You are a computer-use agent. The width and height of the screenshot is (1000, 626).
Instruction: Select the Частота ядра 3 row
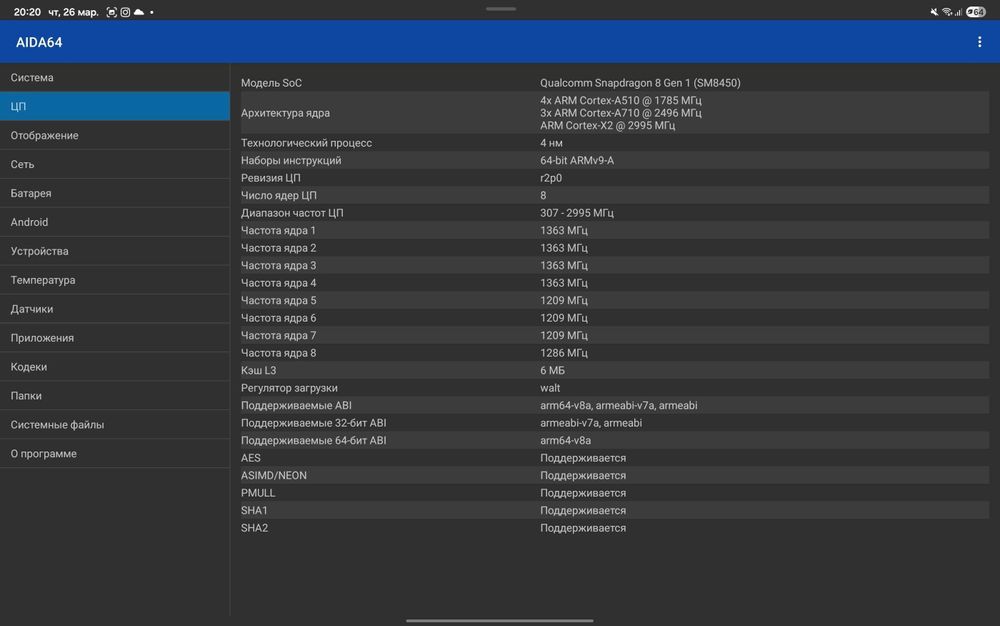click(615, 265)
